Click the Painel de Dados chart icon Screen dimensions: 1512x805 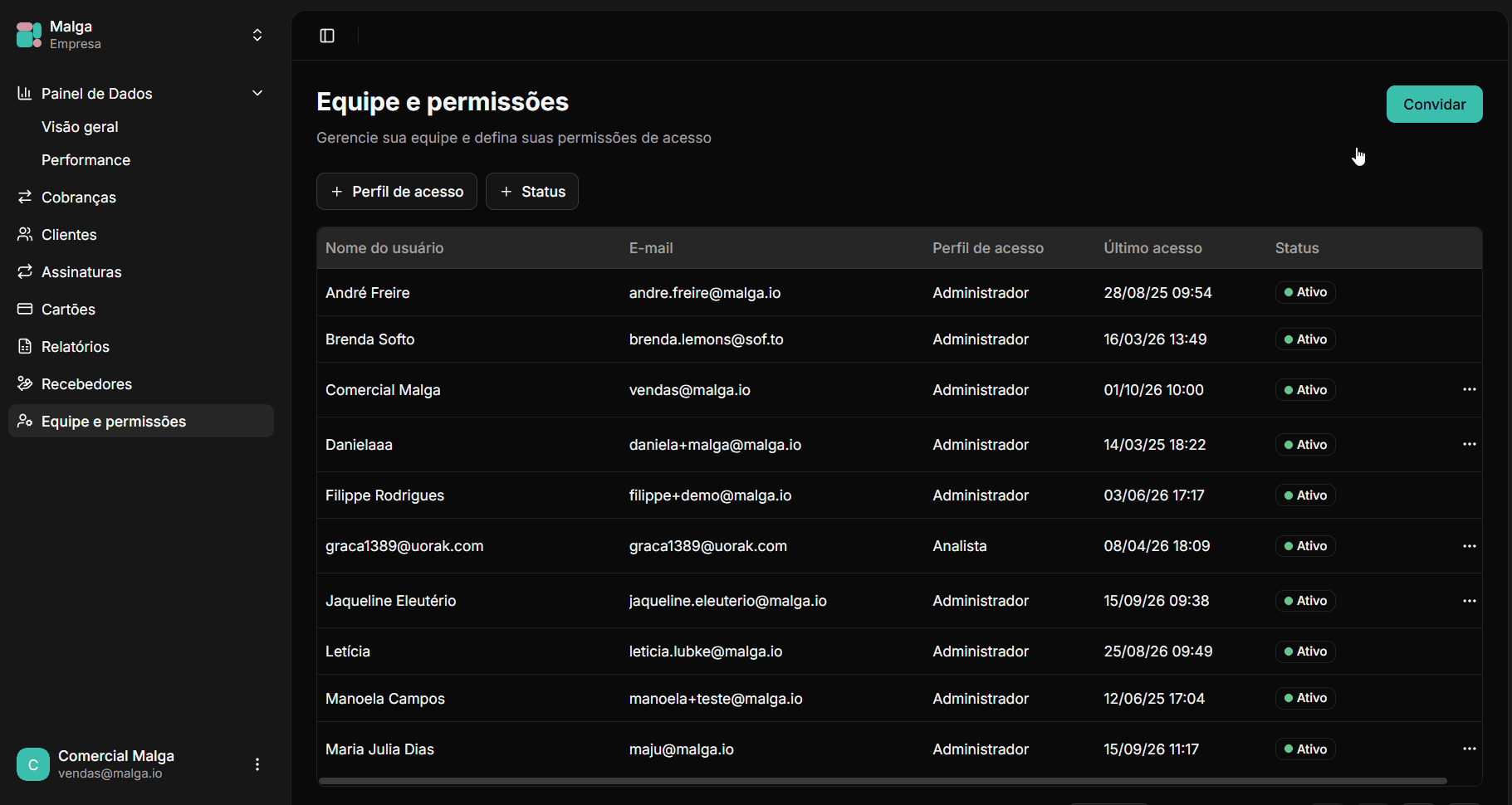click(25, 93)
